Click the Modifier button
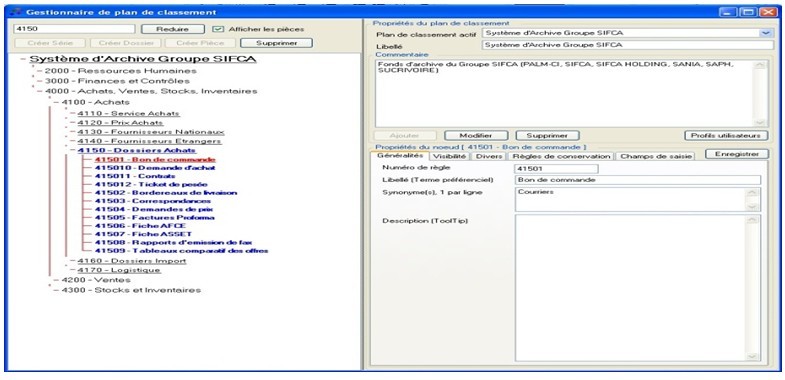 (476, 136)
